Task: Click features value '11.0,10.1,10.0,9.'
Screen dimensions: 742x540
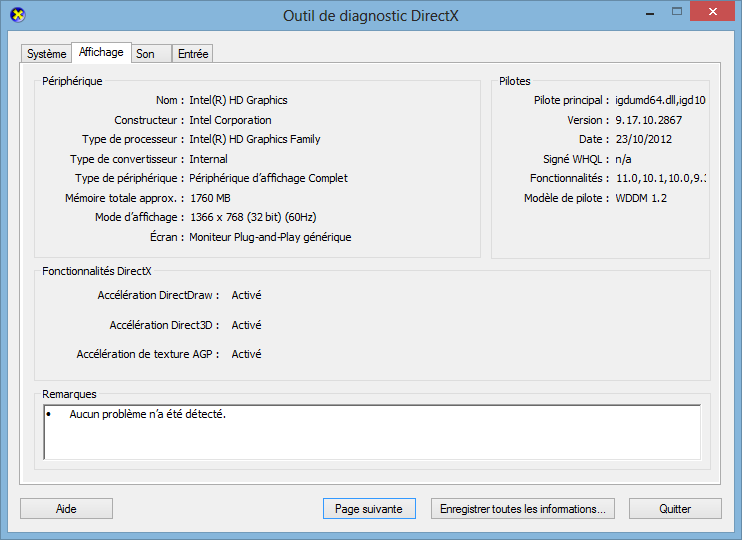Action: (661, 178)
